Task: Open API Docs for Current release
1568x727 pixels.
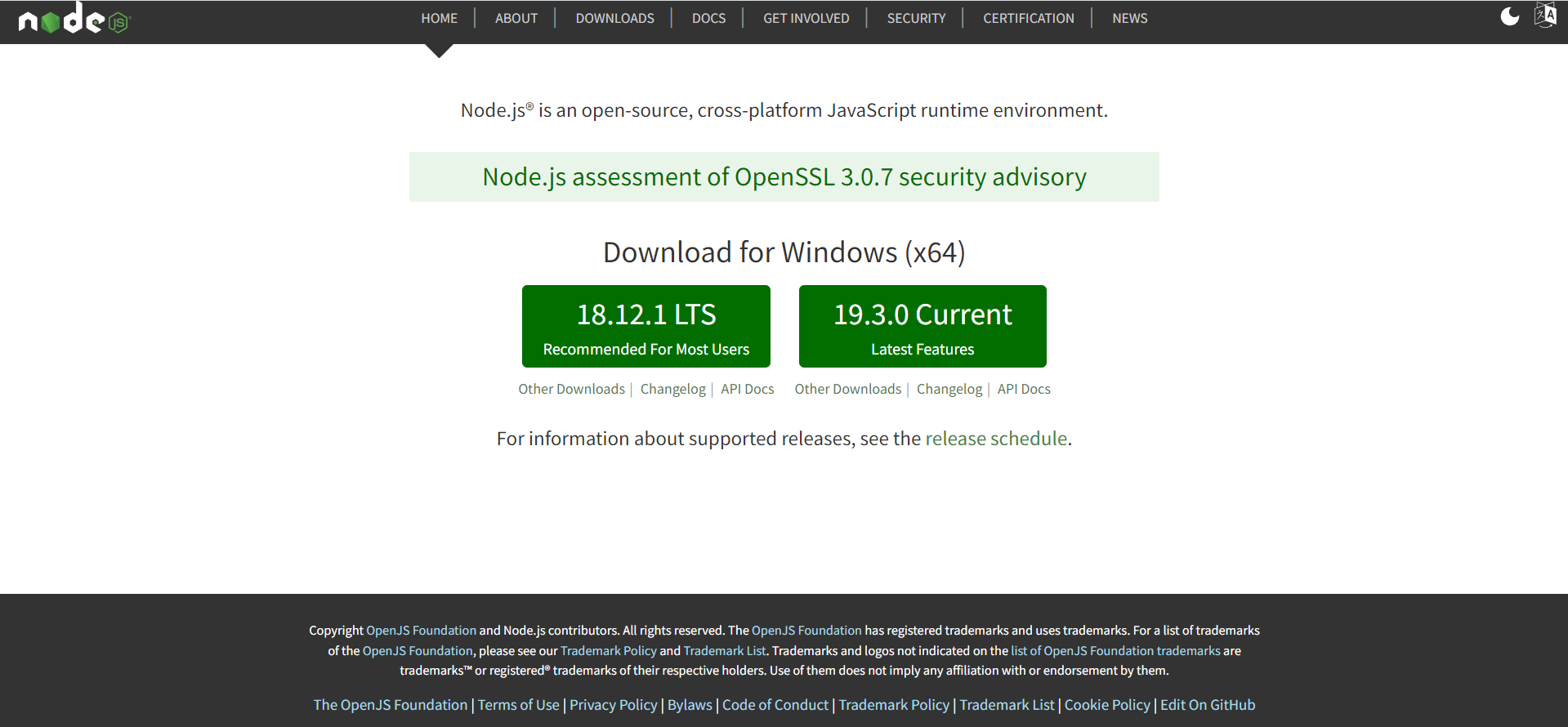Action: coord(1024,389)
